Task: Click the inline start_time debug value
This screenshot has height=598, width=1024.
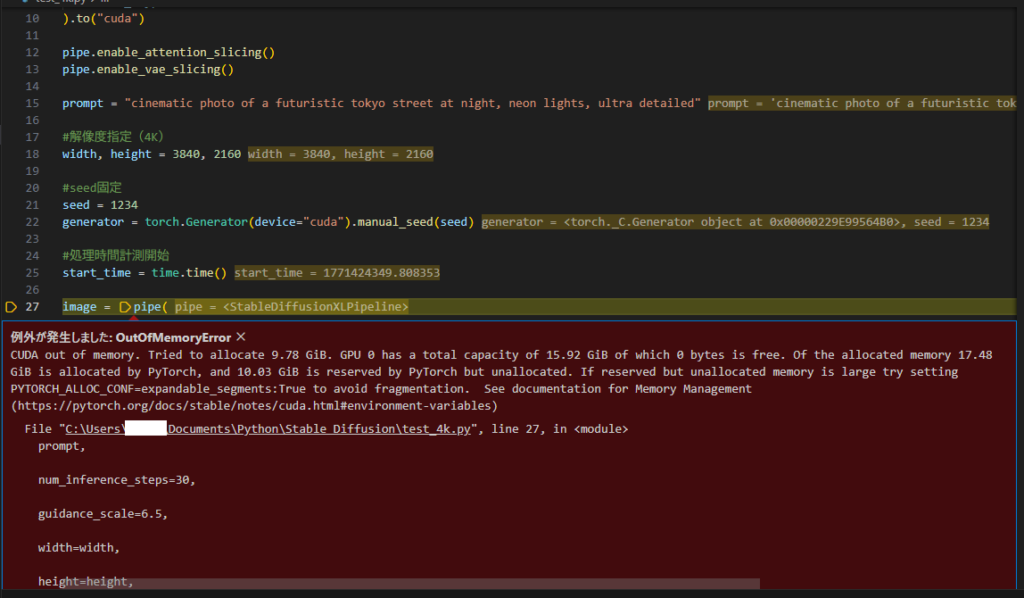Action: [337, 272]
